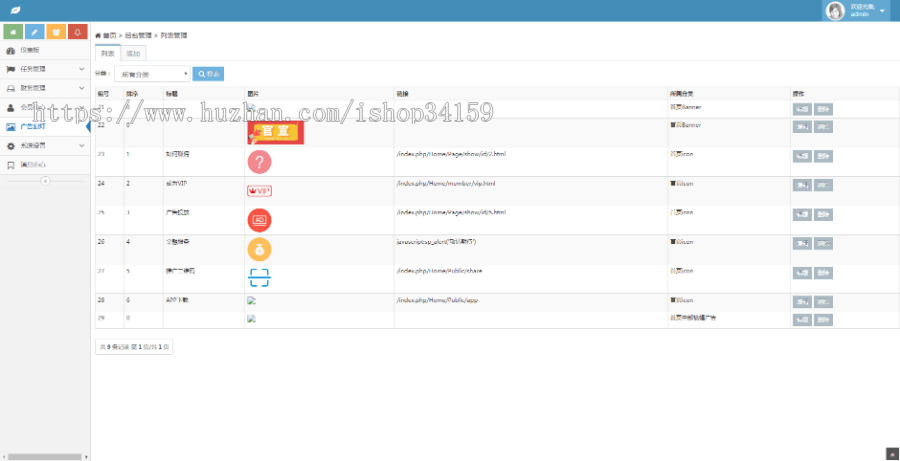This screenshot has width=900, height=461.
Task: Click the delete button for row 29
Action: click(x=823, y=320)
